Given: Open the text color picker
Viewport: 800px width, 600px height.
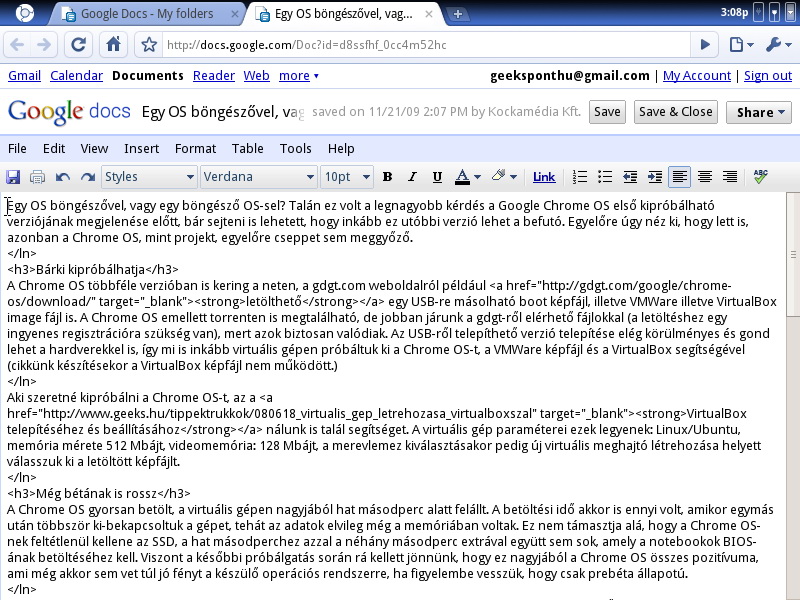Looking at the screenshot, I should tap(465, 177).
